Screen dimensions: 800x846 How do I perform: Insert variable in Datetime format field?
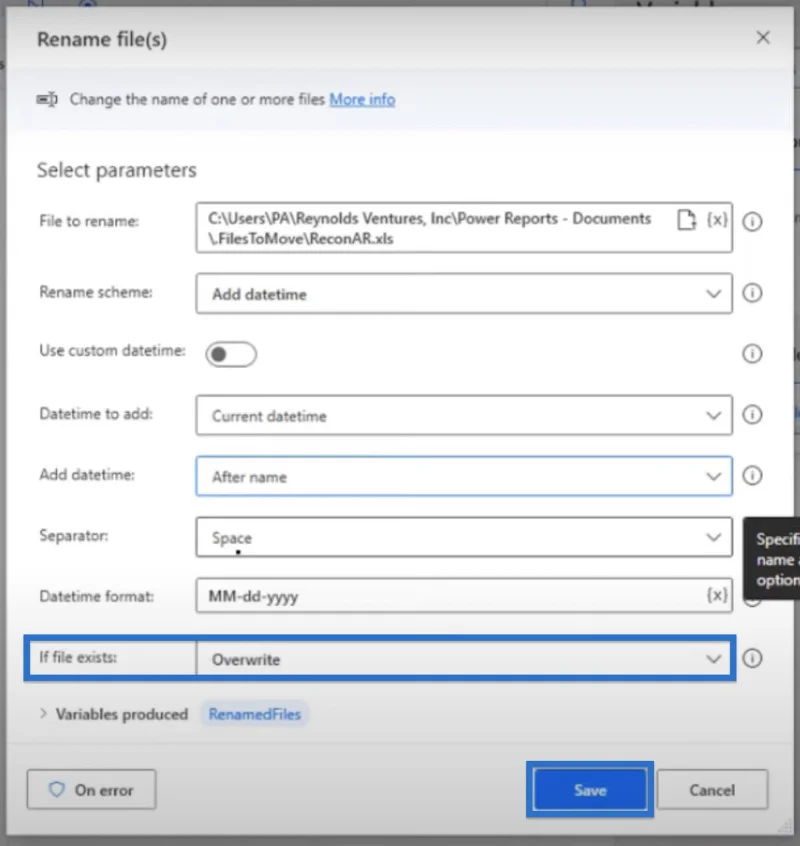point(717,595)
